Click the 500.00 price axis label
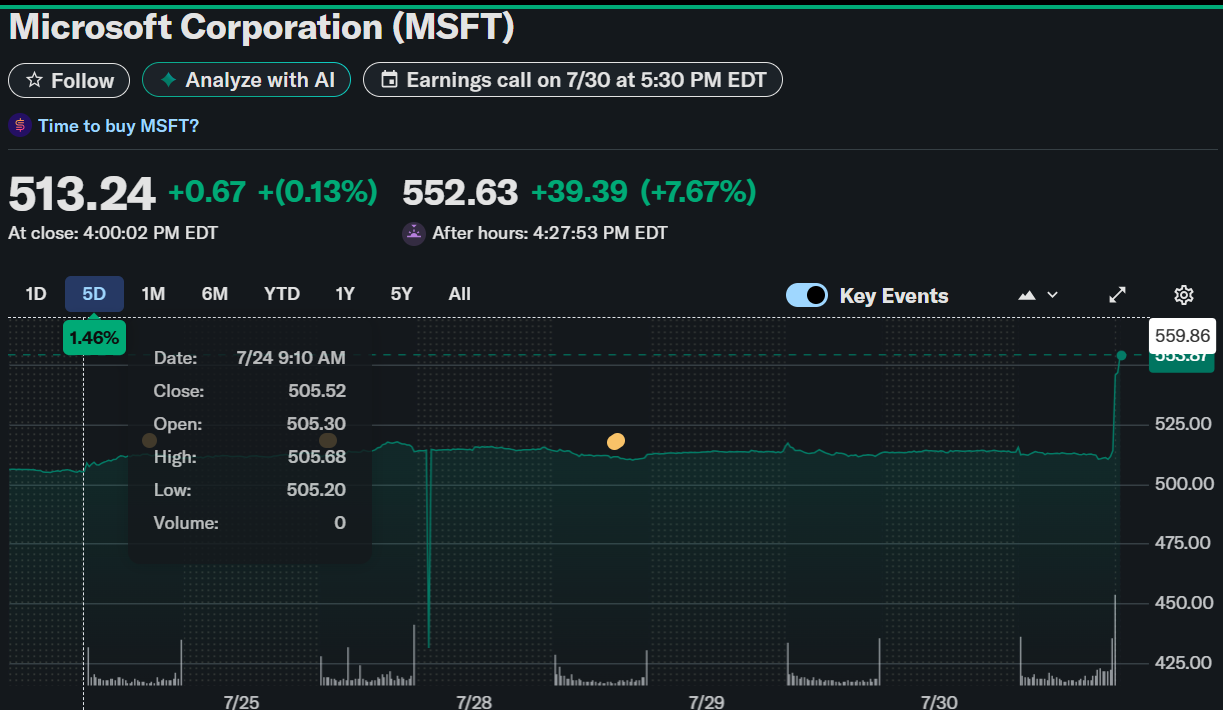This screenshot has width=1223, height=710. (x=1183, y=484)
